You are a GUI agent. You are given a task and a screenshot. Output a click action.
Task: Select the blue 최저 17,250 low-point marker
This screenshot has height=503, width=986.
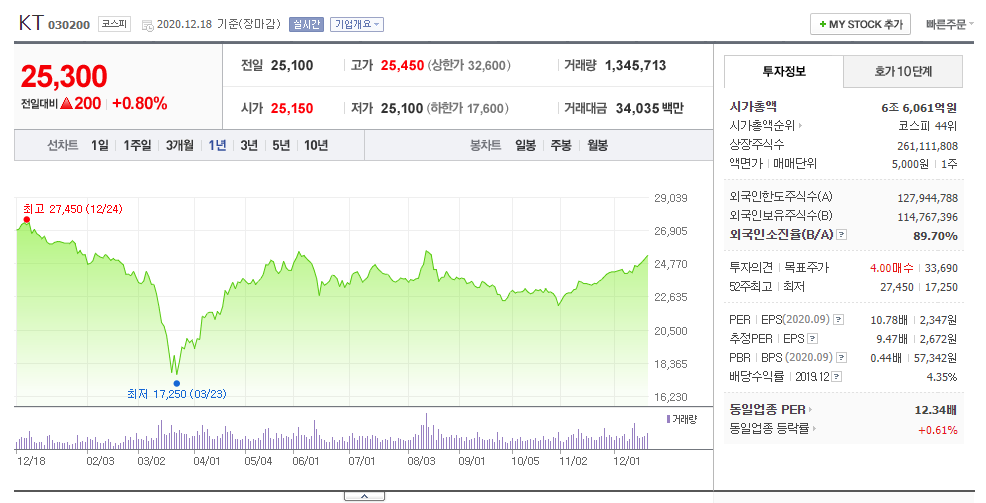(177, 383)
